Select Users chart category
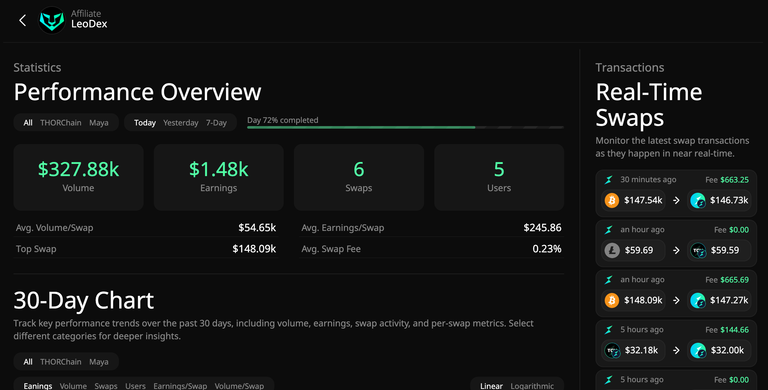 point(135,386)
